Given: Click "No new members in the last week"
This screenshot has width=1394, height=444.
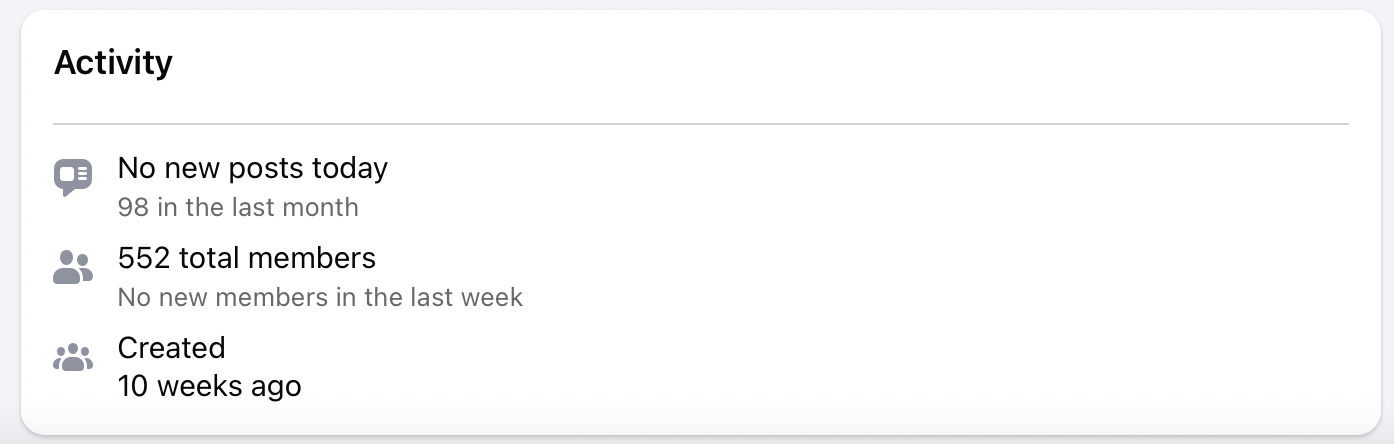Looking at the screenshot, I should tap(320, 297).
